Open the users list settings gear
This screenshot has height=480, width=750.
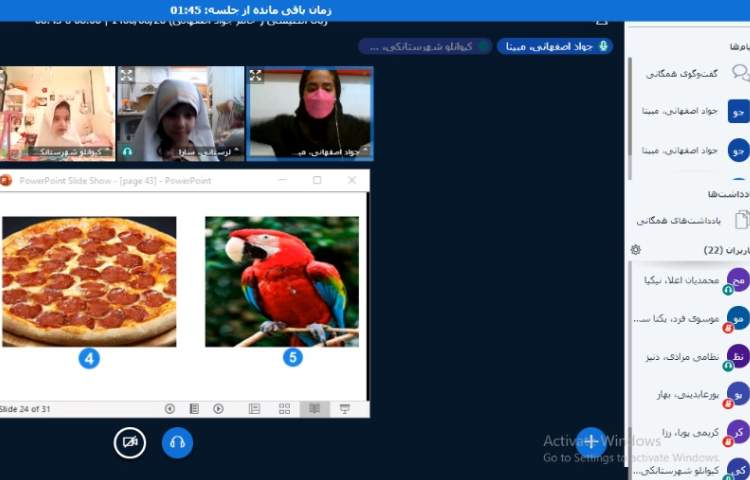(636, 250)
